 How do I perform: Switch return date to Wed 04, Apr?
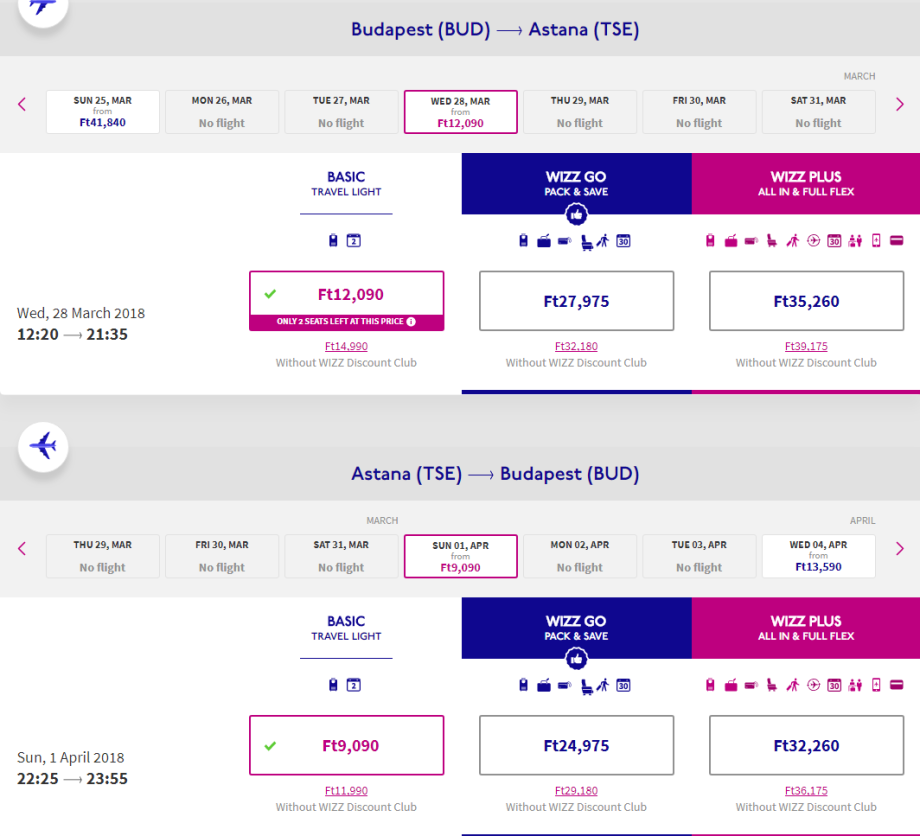tap(818, 556)
